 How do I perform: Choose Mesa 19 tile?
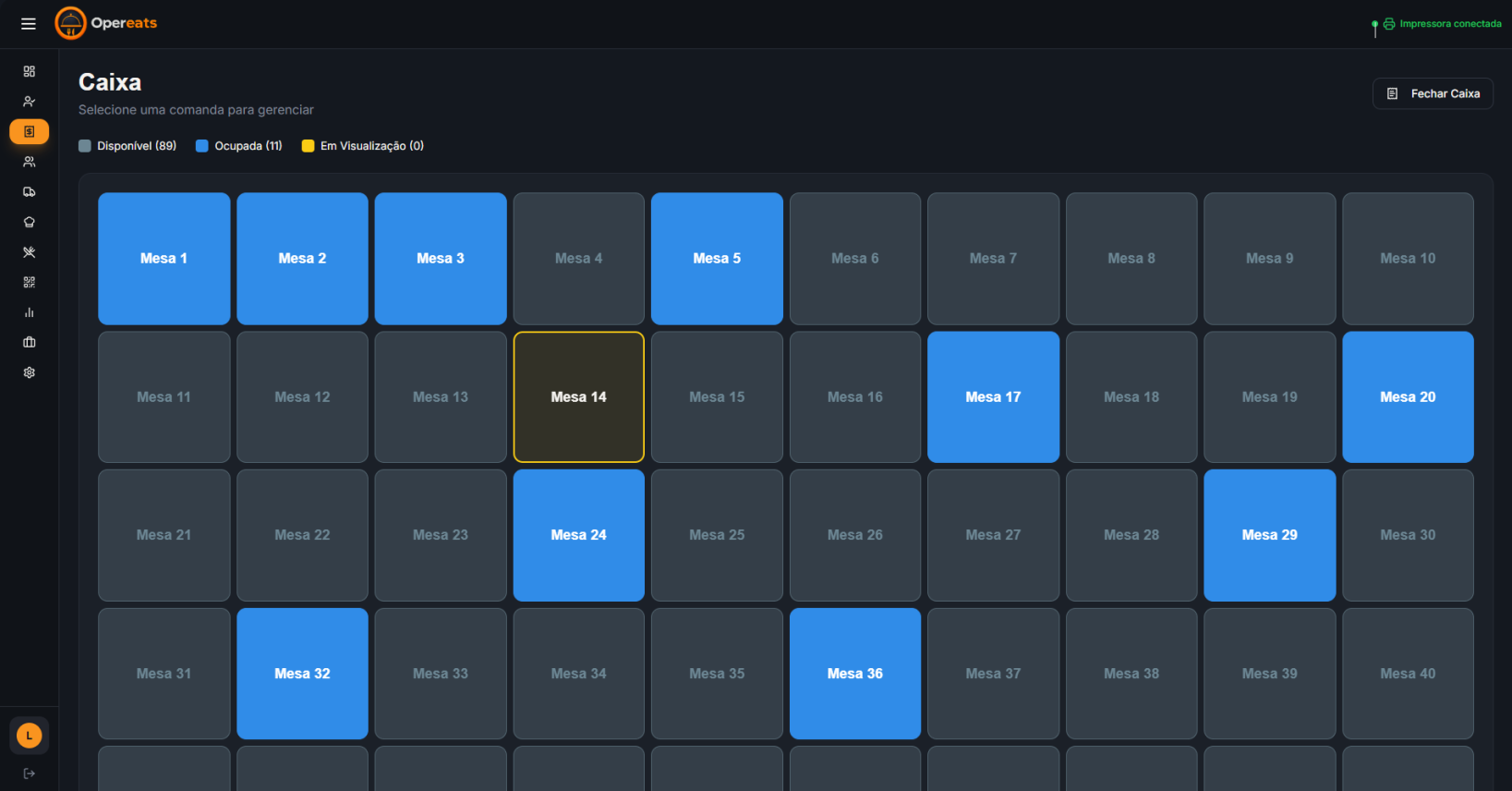point(1270,397)
